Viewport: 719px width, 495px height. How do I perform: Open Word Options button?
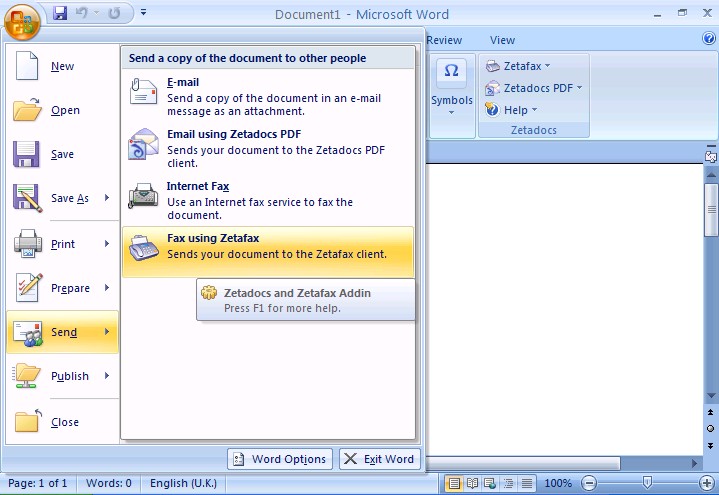280,459
